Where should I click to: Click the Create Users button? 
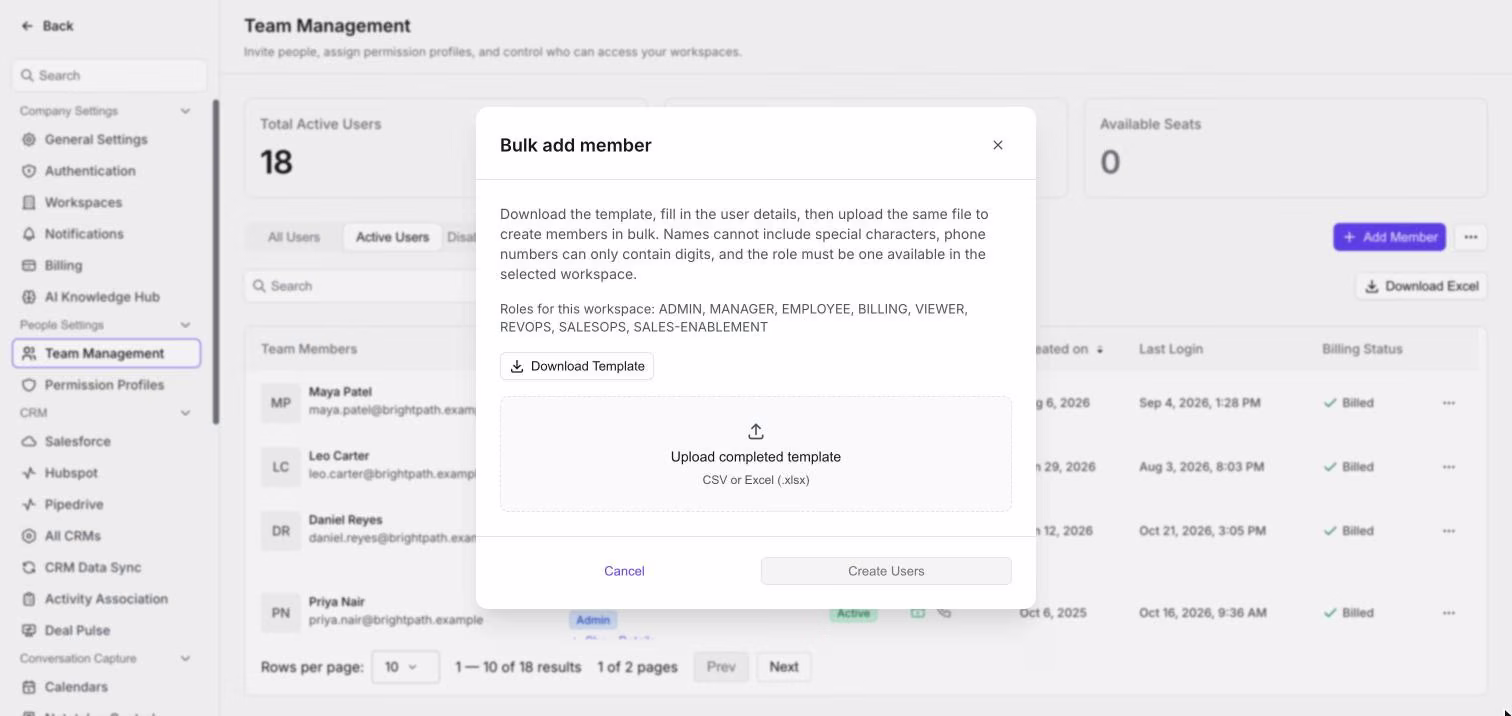[x=886, y=571]
